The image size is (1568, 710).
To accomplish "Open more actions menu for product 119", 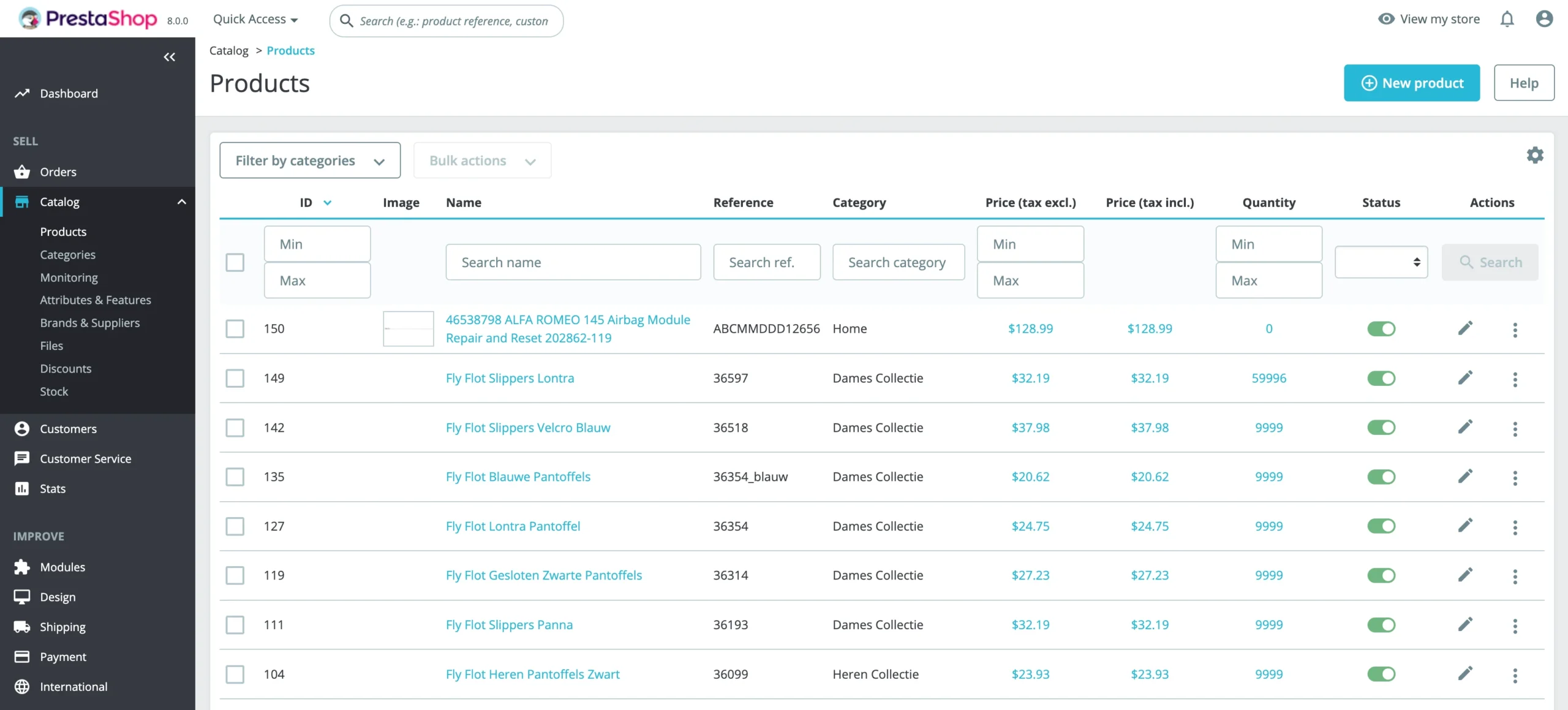I will point(1515,576).
